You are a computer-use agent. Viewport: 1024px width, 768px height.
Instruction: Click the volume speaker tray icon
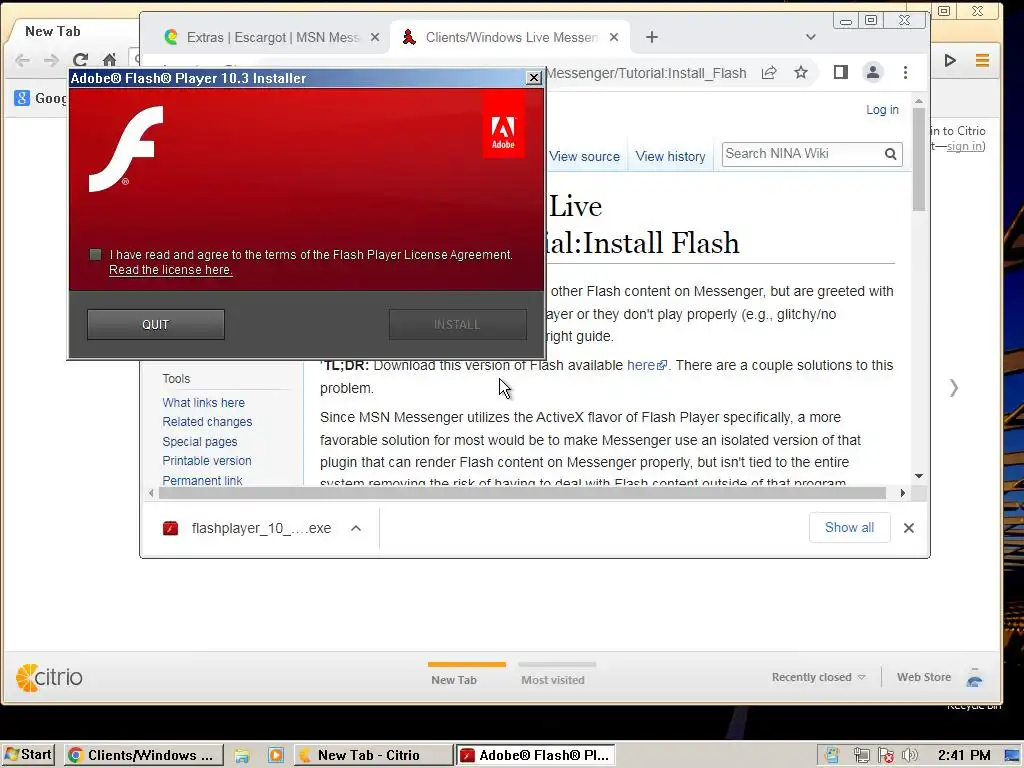909,756
